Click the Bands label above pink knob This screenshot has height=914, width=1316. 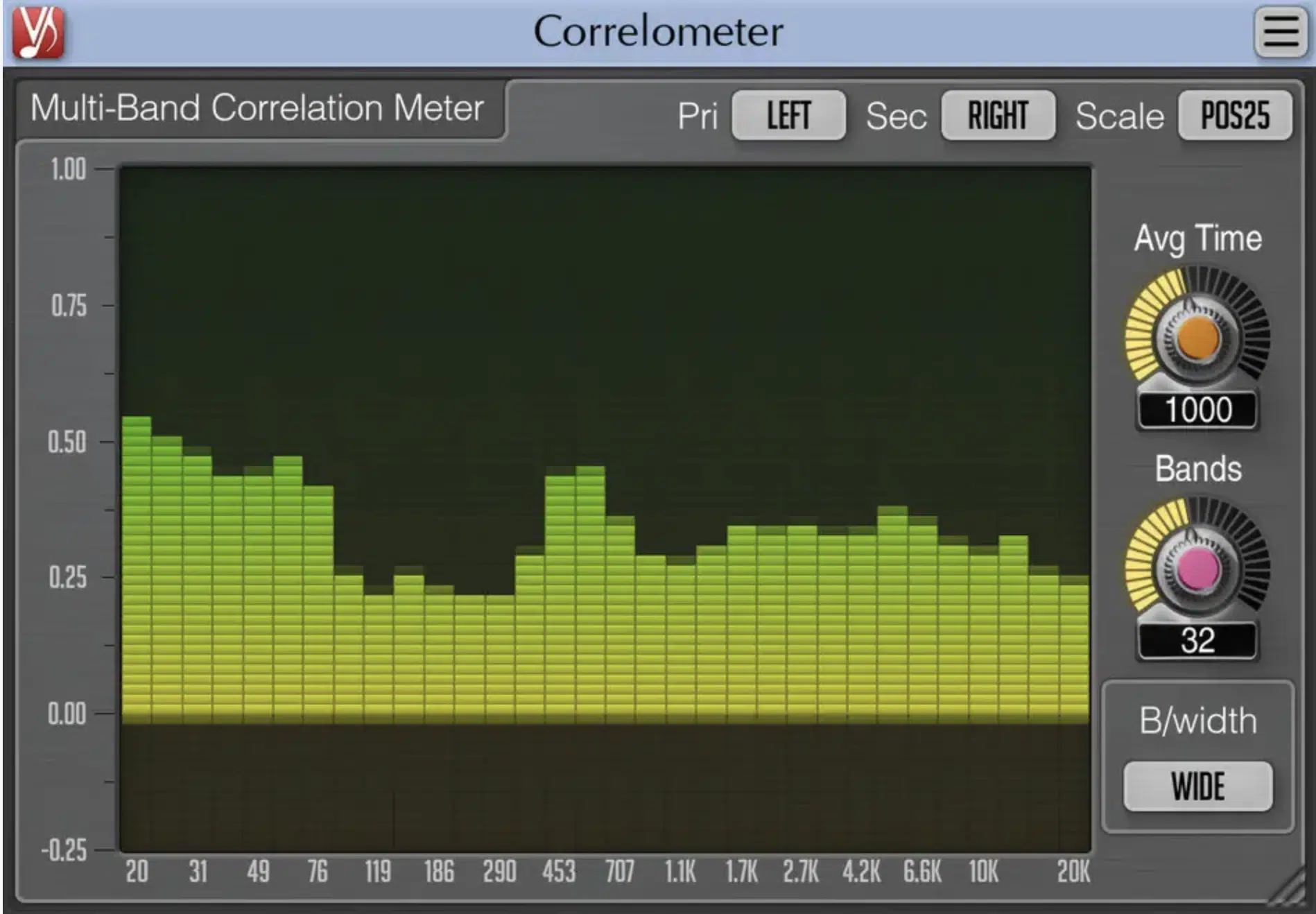click(x=1197, y=469)
